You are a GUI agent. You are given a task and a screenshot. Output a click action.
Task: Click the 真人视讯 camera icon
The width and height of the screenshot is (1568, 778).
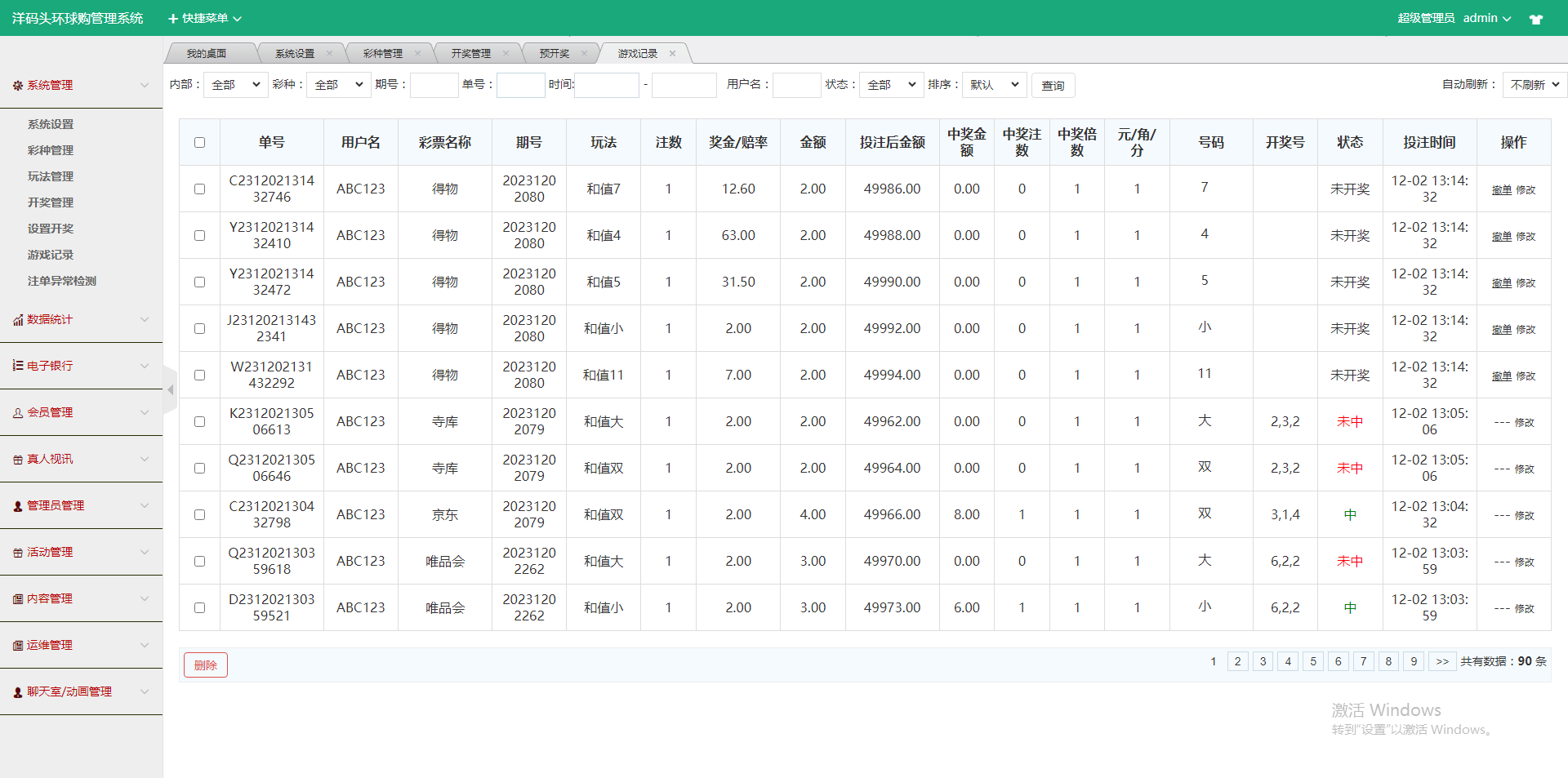click(x=18, y=459)
